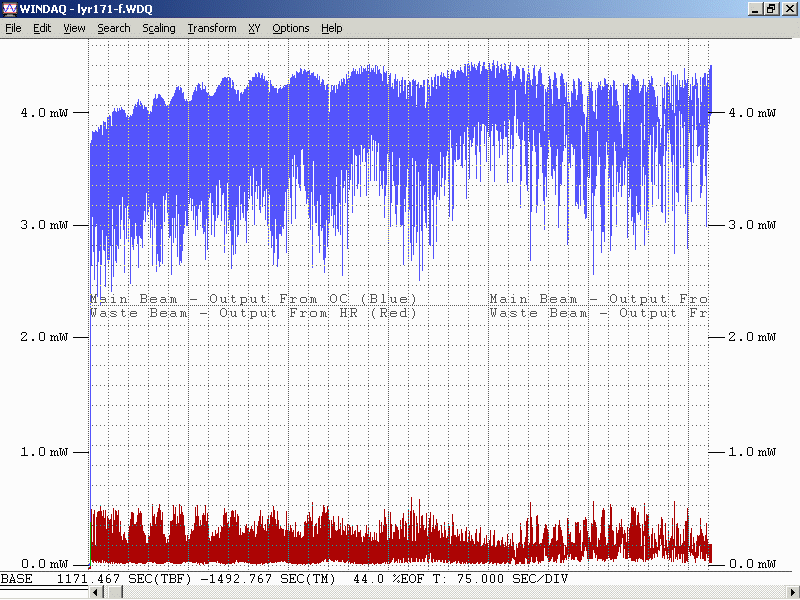Open the Edit menu
Viewport: 800px width, 600px height.
41,28
